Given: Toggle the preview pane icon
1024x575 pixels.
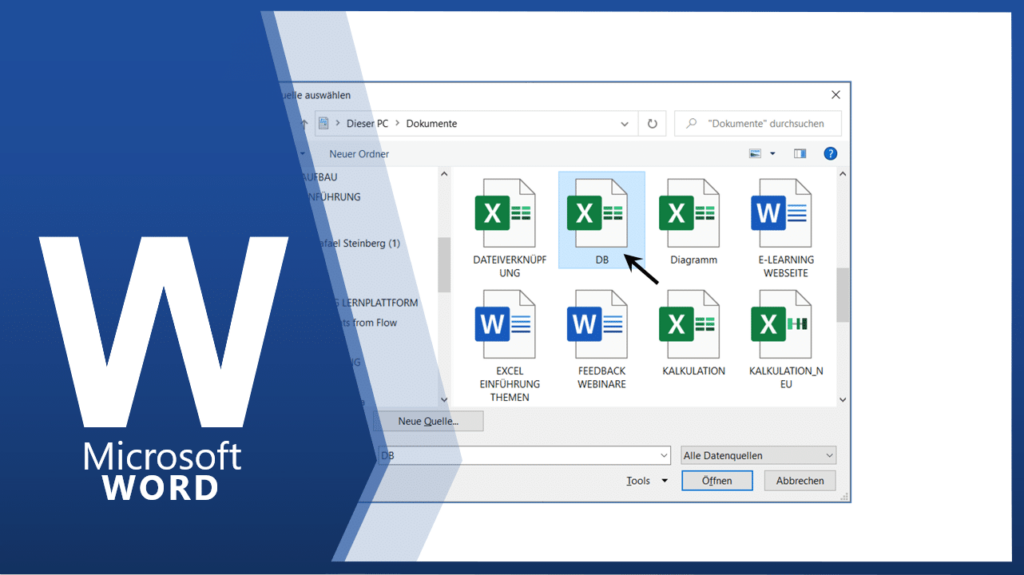Looking at the screenshot, I should coord(799,154).
